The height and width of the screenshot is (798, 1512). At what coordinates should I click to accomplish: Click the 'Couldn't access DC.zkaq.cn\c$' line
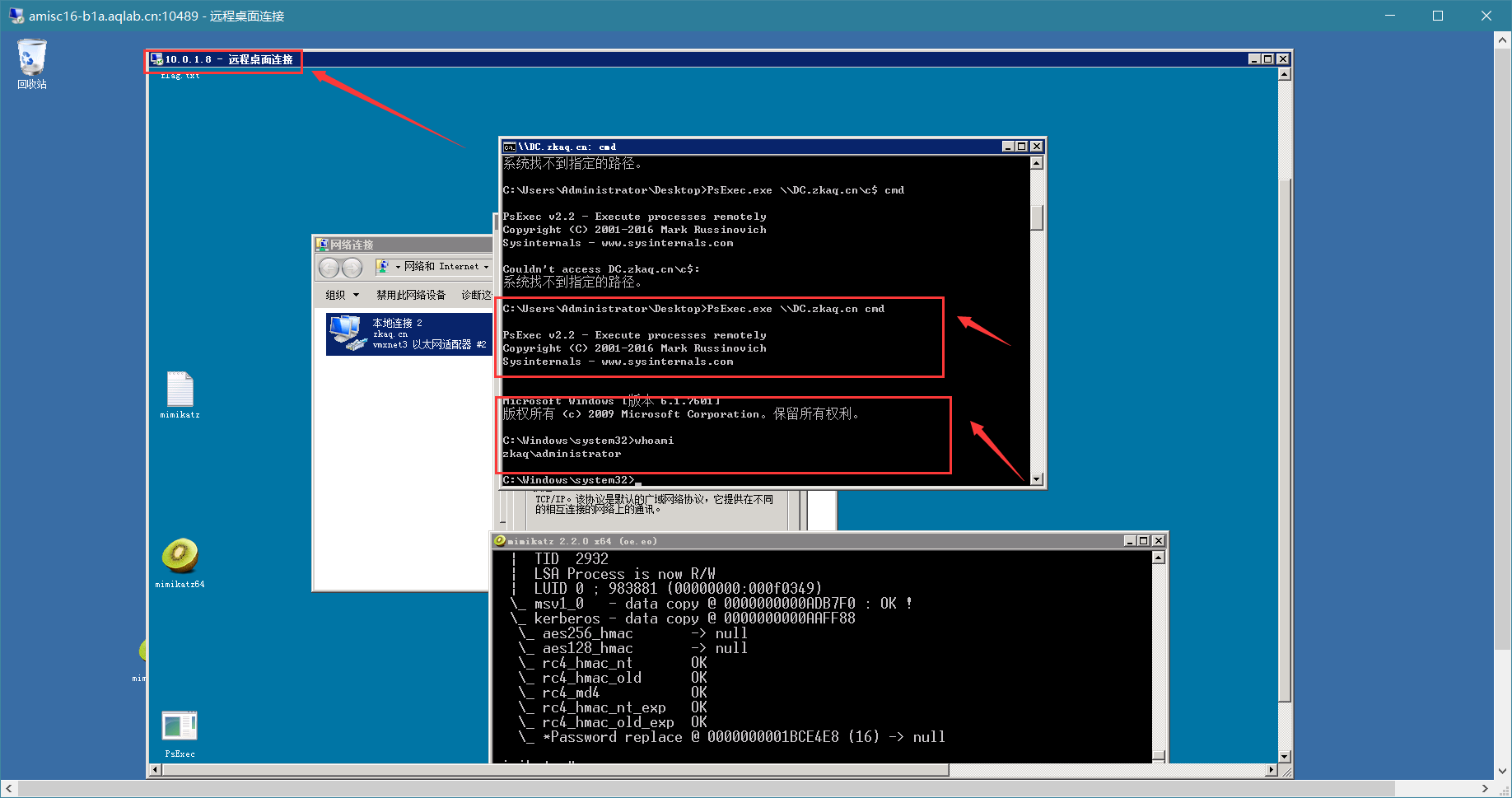coord(601,269)
